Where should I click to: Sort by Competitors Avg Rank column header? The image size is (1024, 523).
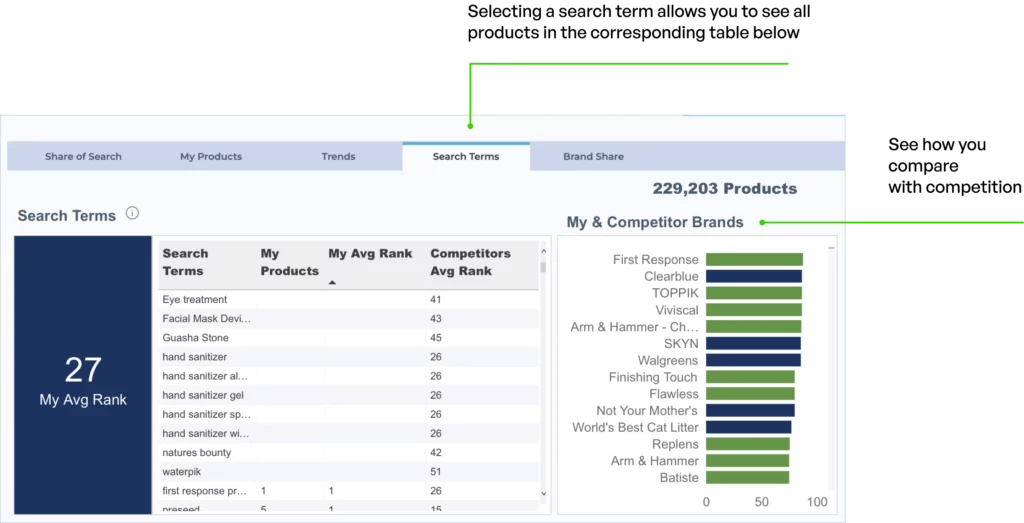pyautogui.click(x=470, y=262)
